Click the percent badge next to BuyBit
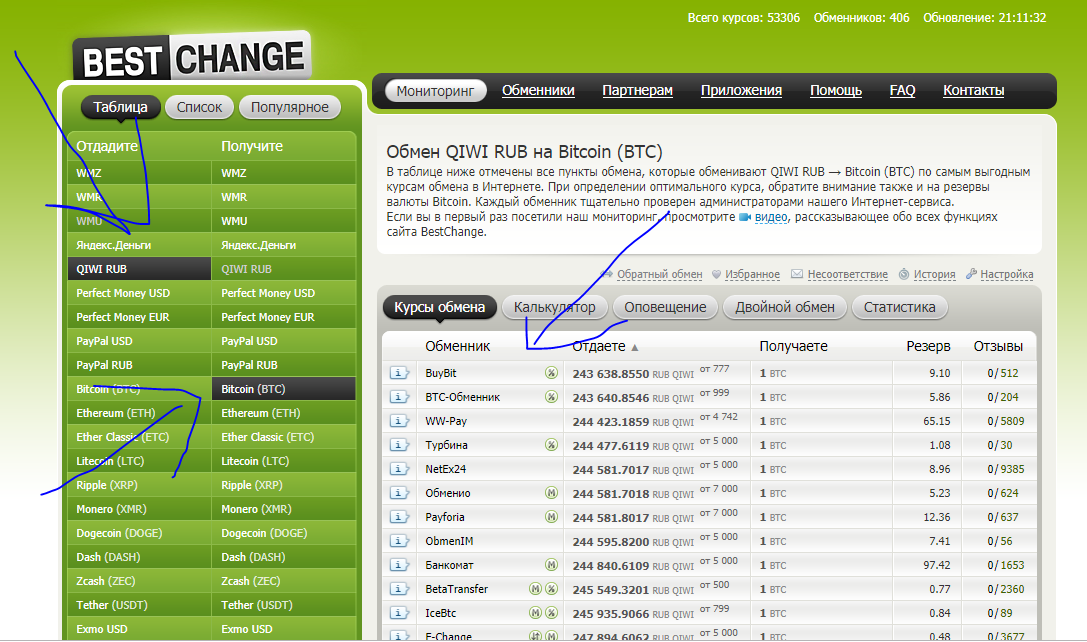The height and width of the screenshot is (642, 1087). 551,373
